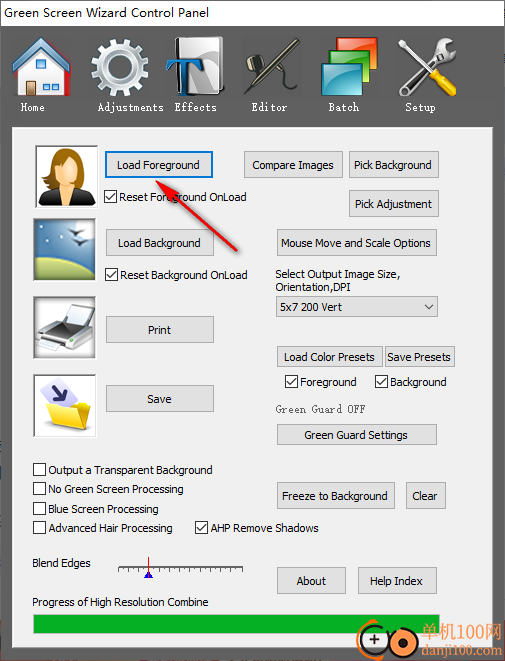Open the Home section icon

41,67
